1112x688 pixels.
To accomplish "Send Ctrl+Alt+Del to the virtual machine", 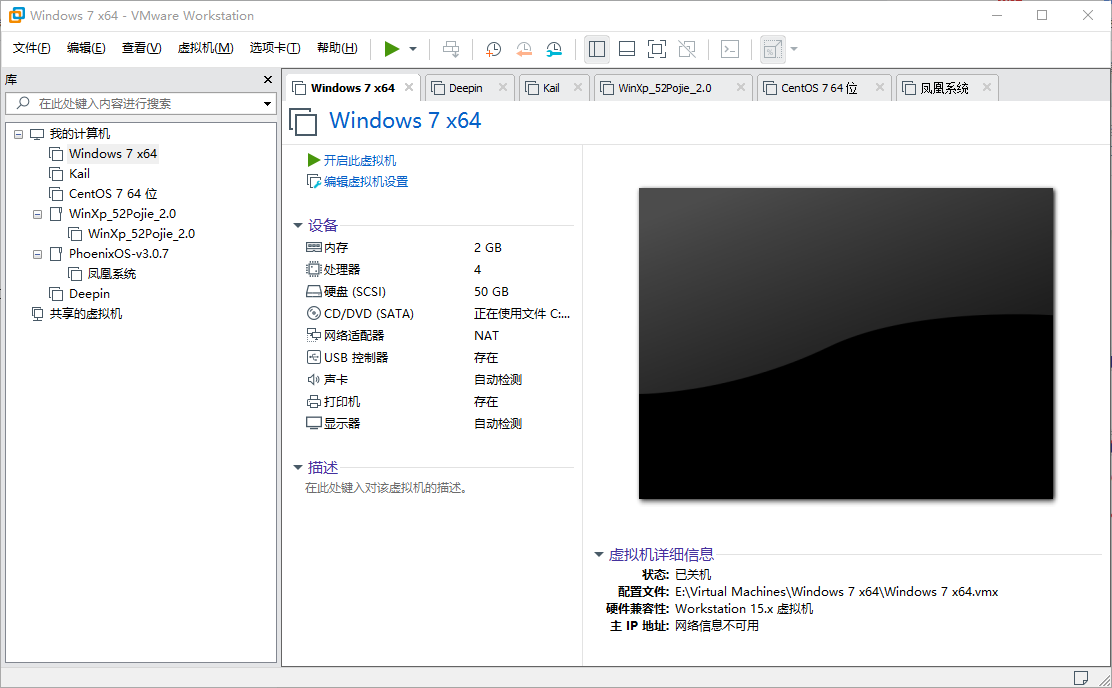I will (451, 49).
